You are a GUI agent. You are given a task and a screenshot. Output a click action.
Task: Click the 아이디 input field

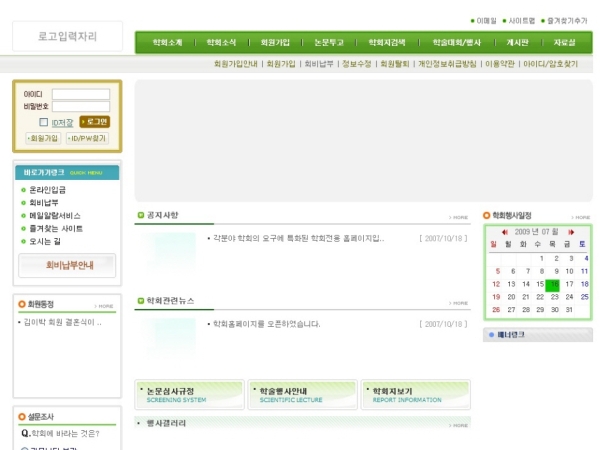pos(81,94)
